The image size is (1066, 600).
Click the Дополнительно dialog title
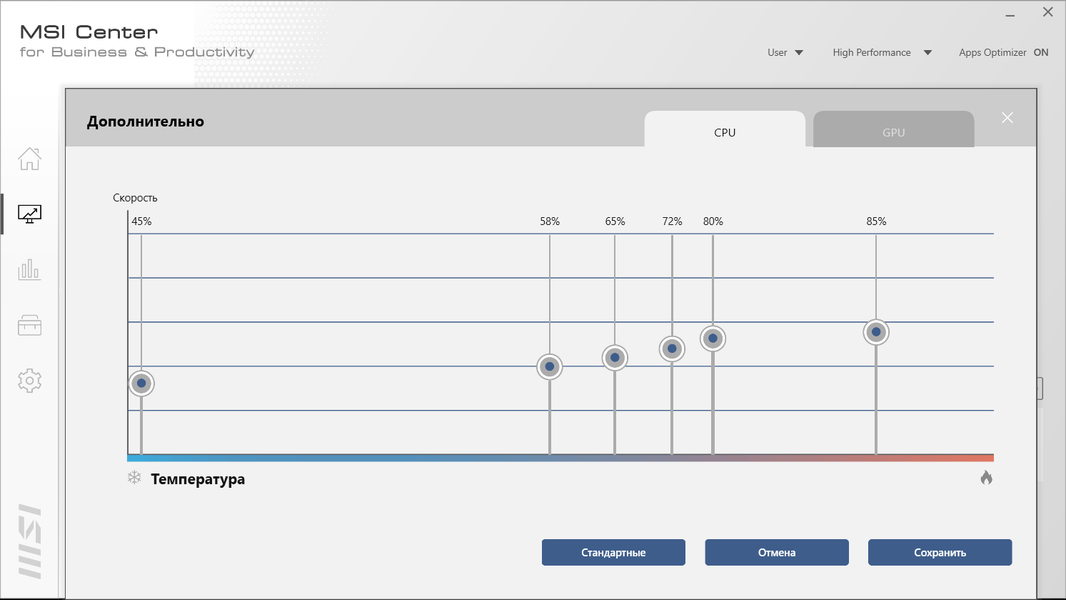click(x=145, y=122)
